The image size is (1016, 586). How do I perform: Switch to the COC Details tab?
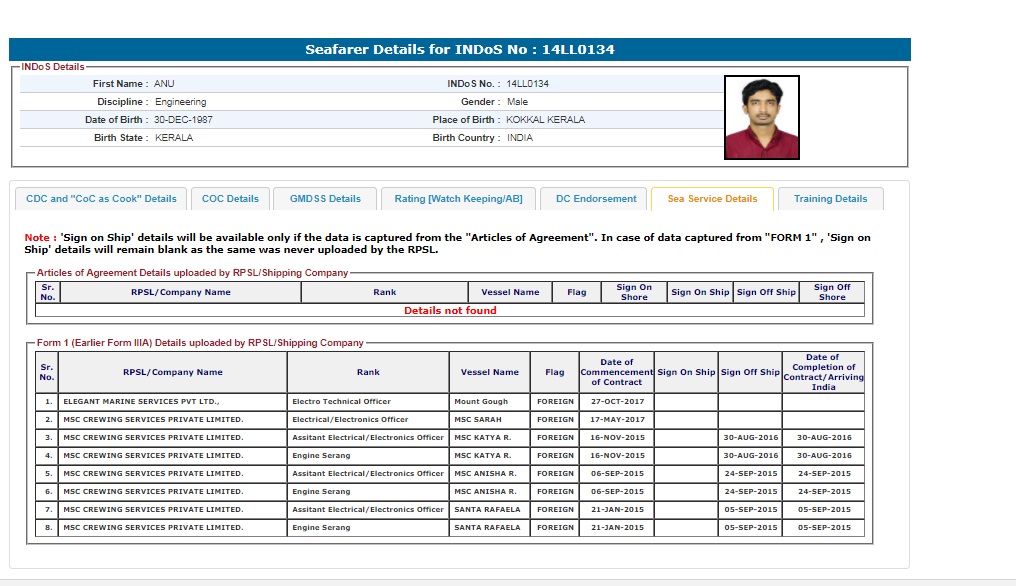(x=230, y=199)
